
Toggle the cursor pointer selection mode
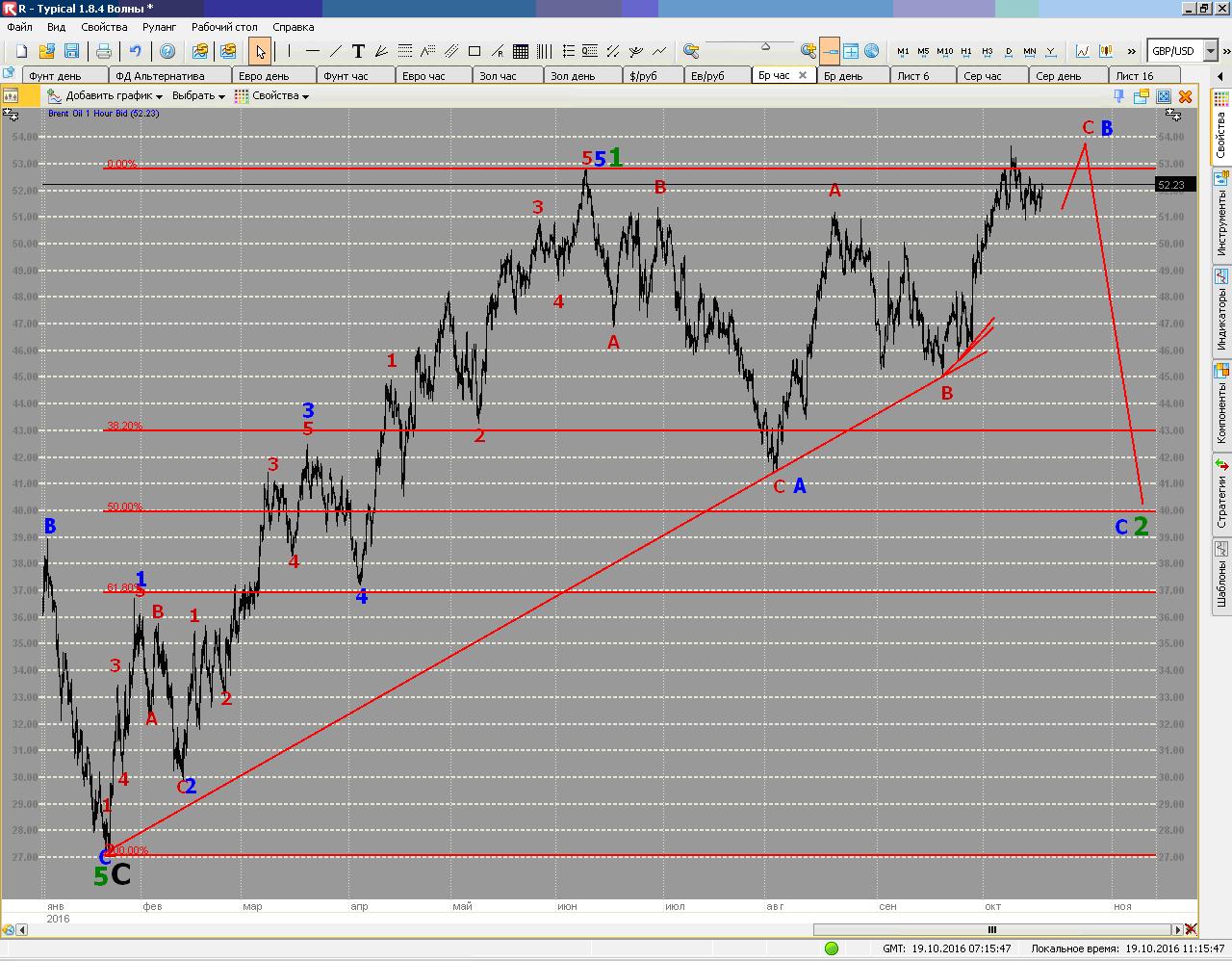click(x=260, y=51)
